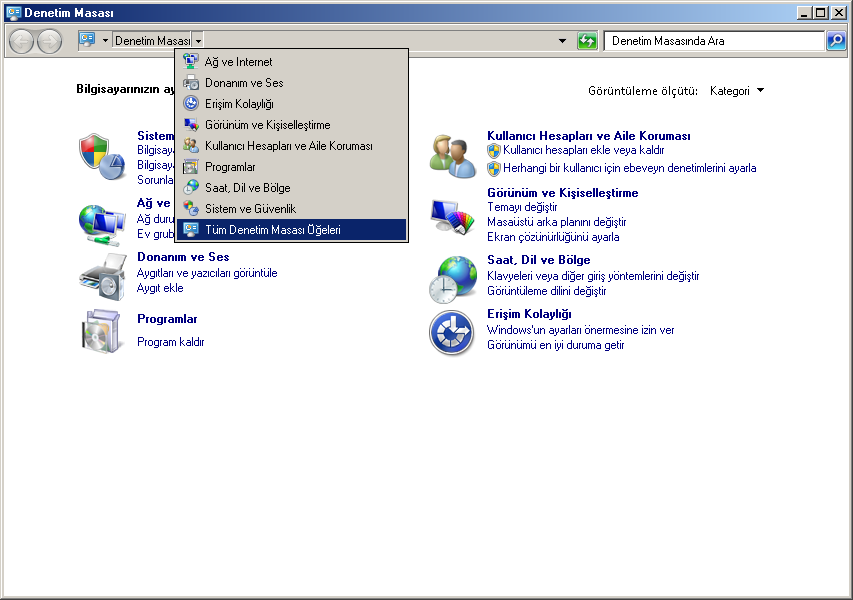Click shield icon beside Kullanıcı hesapları ekle

pos(493,151)
